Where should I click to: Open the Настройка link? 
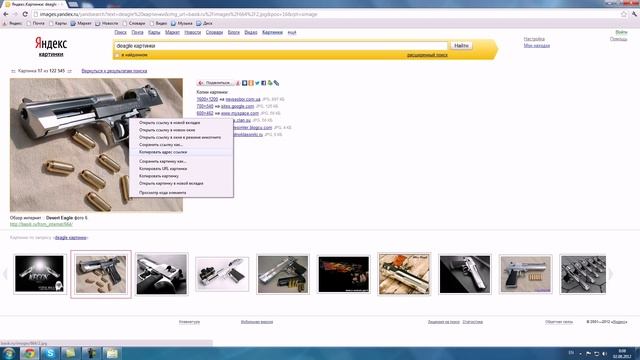click(534, 39)
